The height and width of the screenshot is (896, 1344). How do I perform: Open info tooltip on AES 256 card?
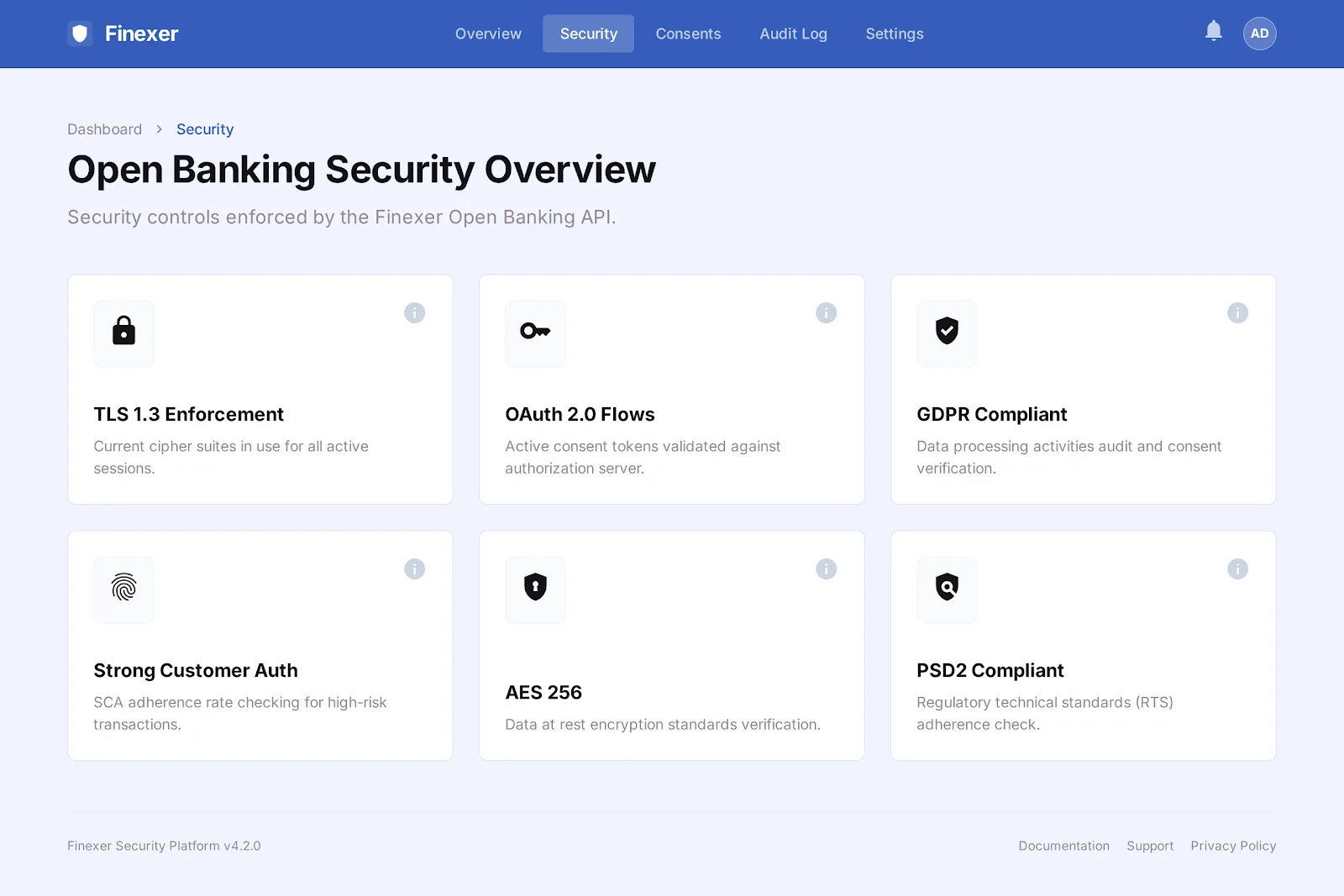tap(826, 569)
